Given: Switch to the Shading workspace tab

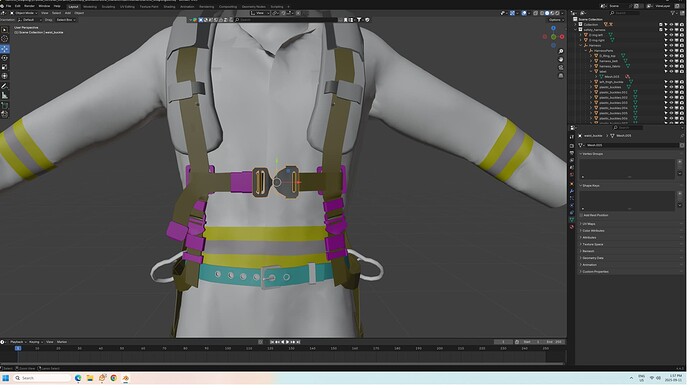Looking at the screenshot, I should [170, 7].
